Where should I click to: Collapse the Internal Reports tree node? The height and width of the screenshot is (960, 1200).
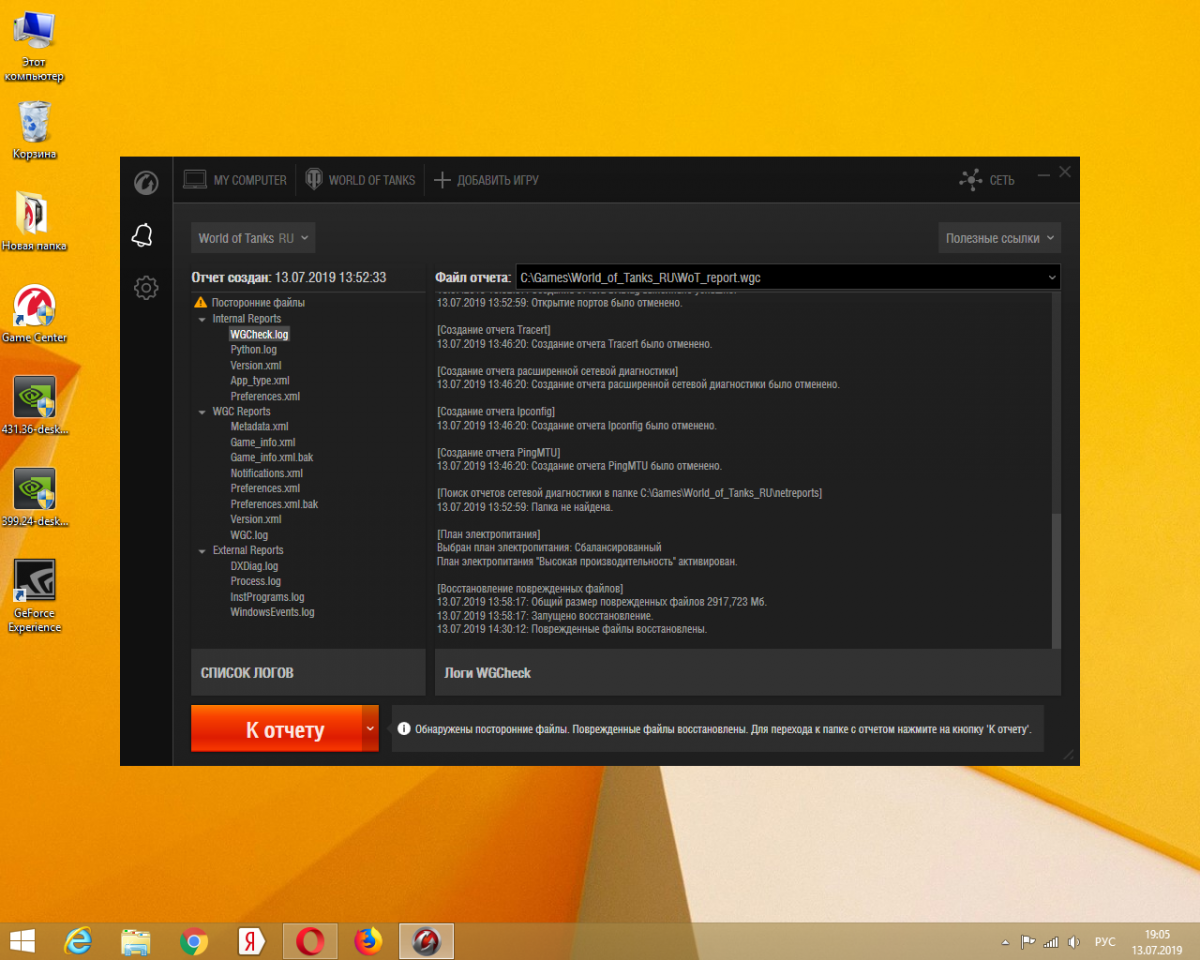click(x=203, y=319)
